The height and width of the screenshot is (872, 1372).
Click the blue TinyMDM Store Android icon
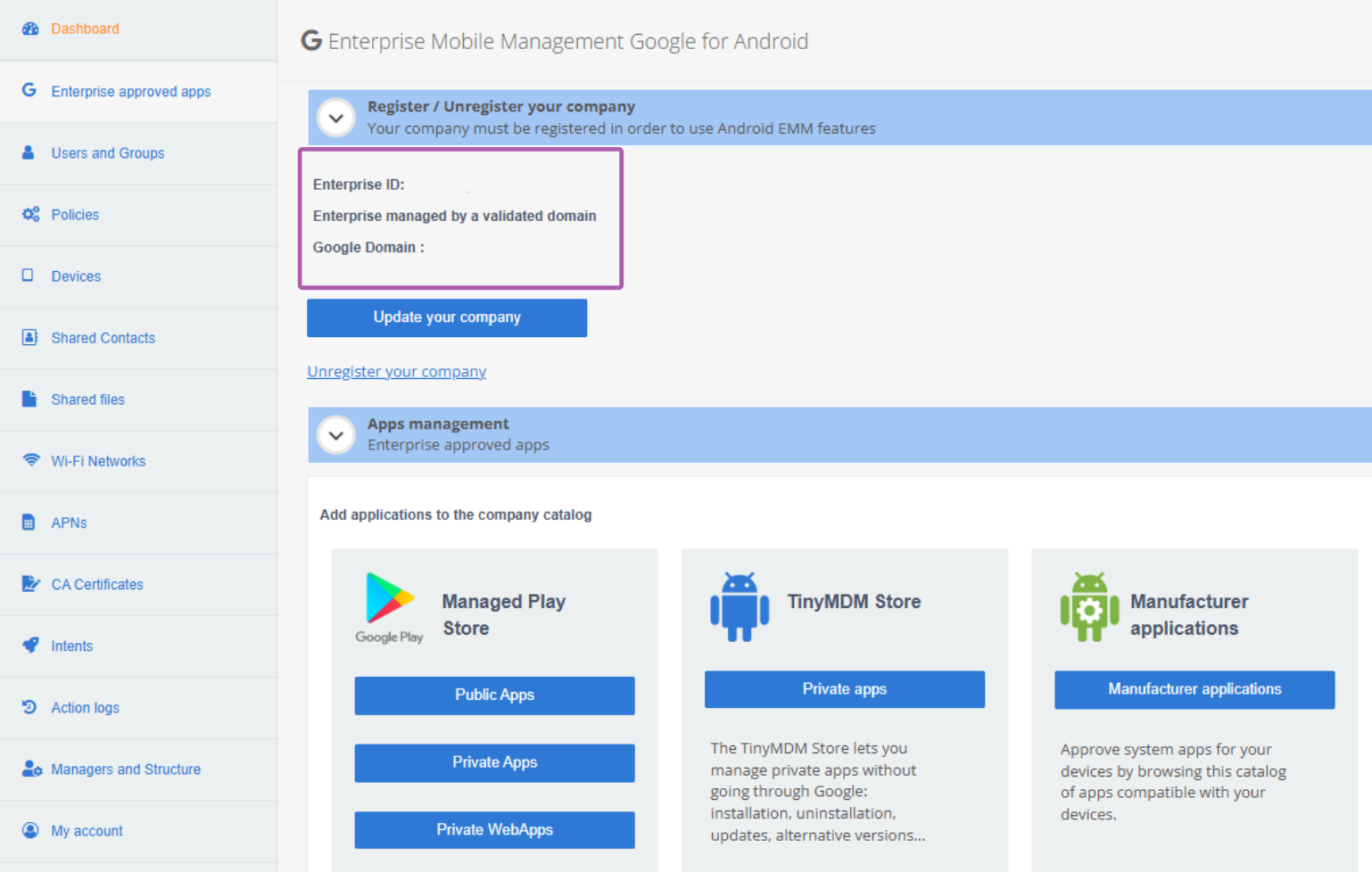point(740,607)
